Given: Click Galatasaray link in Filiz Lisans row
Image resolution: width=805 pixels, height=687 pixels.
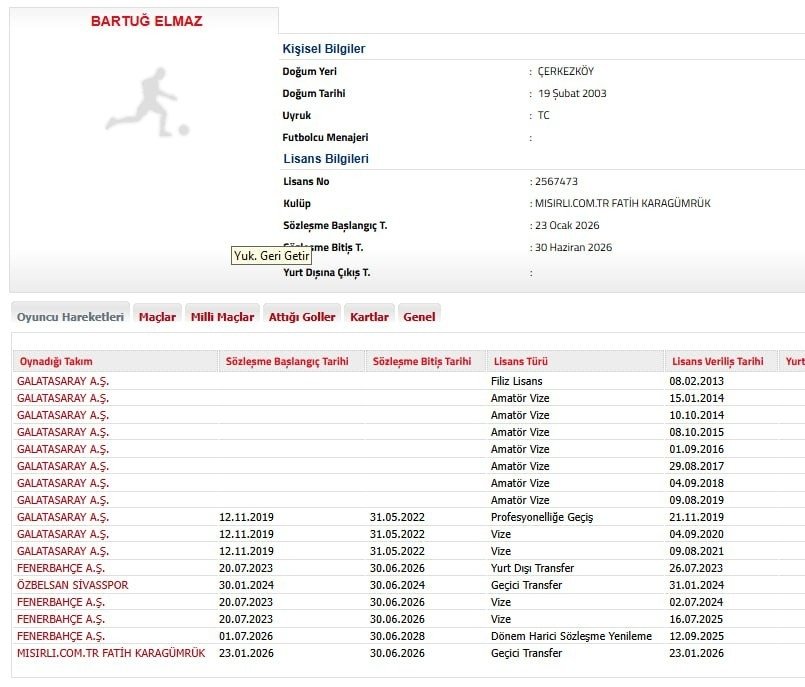Looking at the screenshot, I should tap(62, 381).
